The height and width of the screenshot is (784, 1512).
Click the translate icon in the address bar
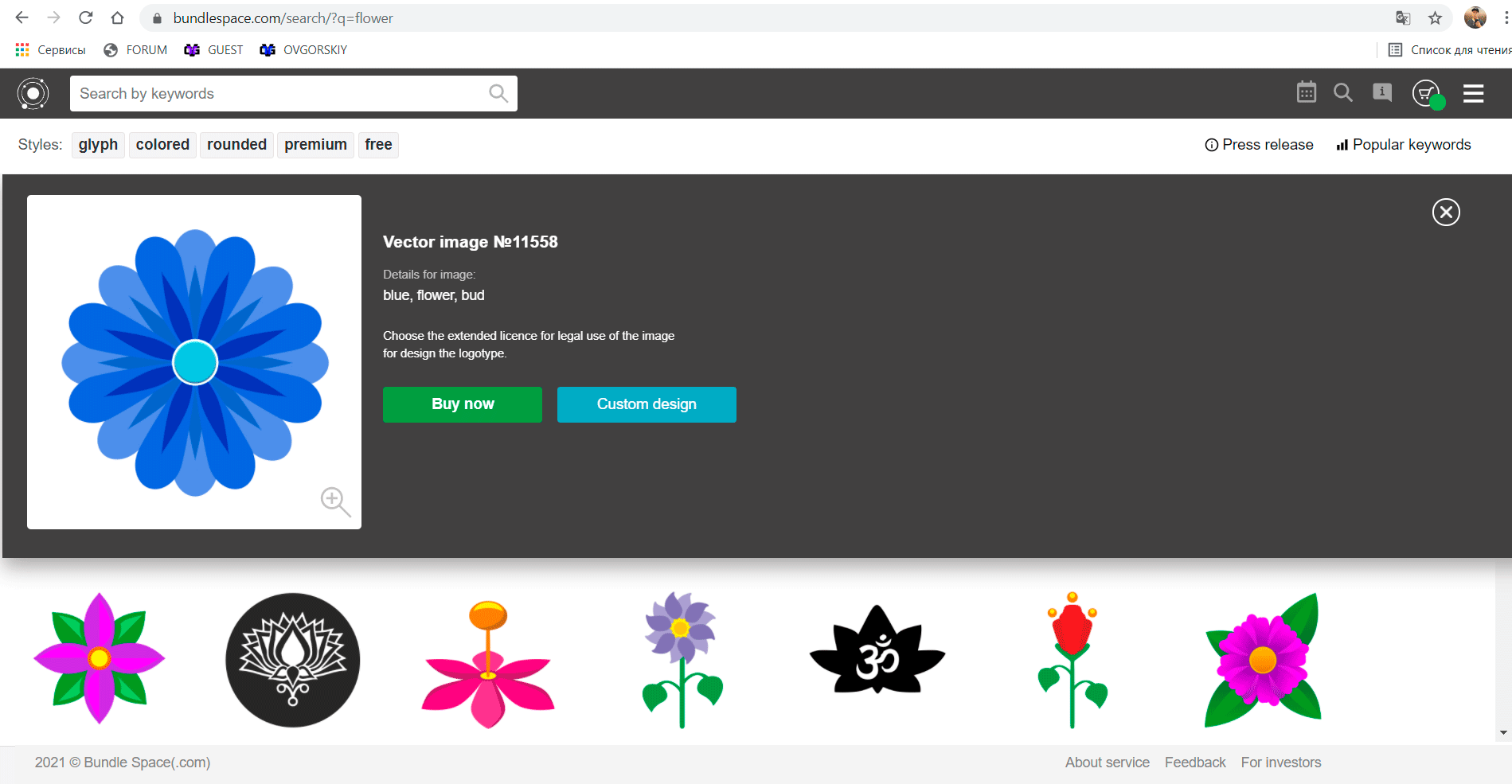[1401, 18]
